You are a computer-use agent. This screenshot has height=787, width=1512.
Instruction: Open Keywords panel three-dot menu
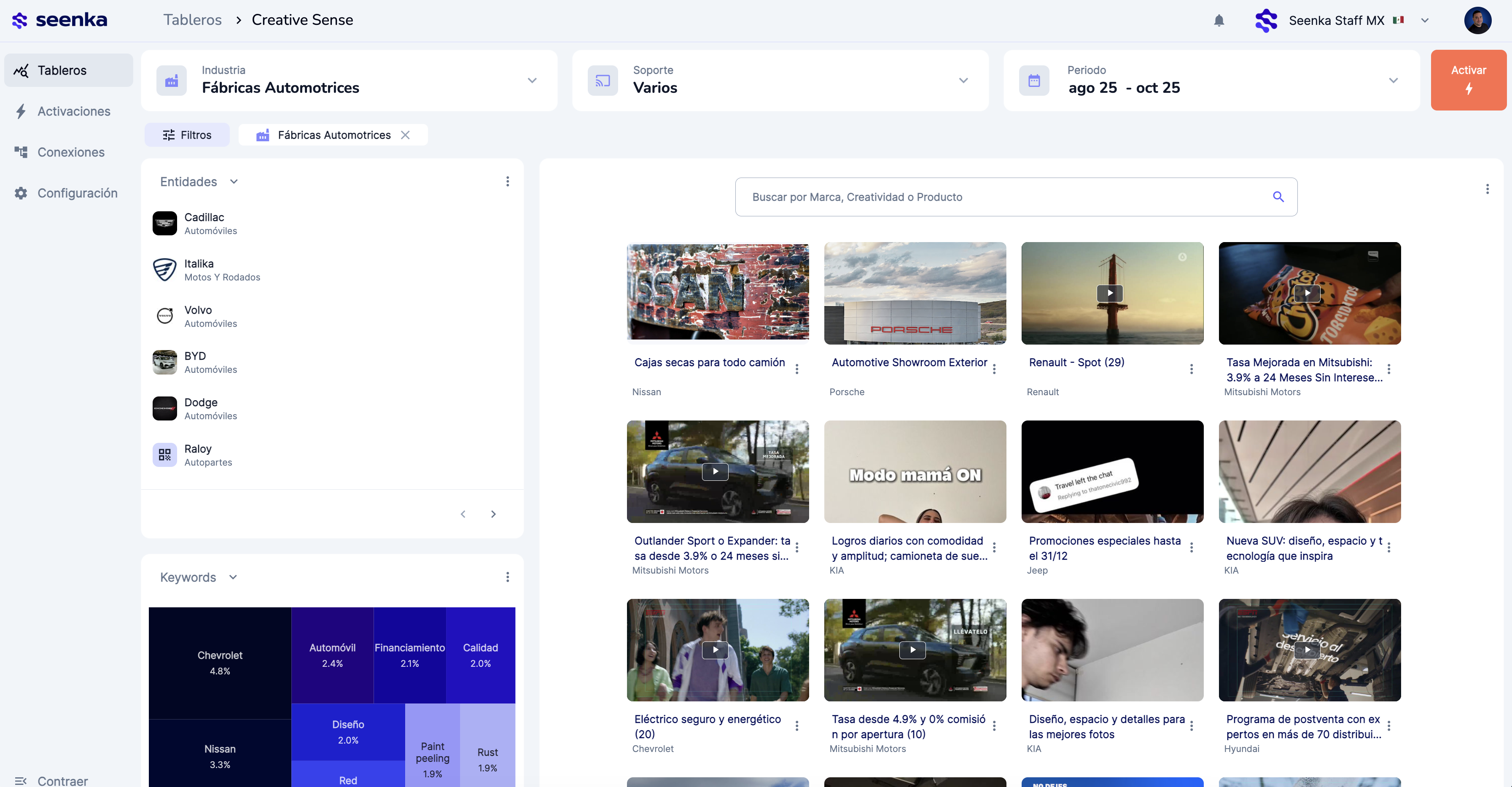point(507,577)
